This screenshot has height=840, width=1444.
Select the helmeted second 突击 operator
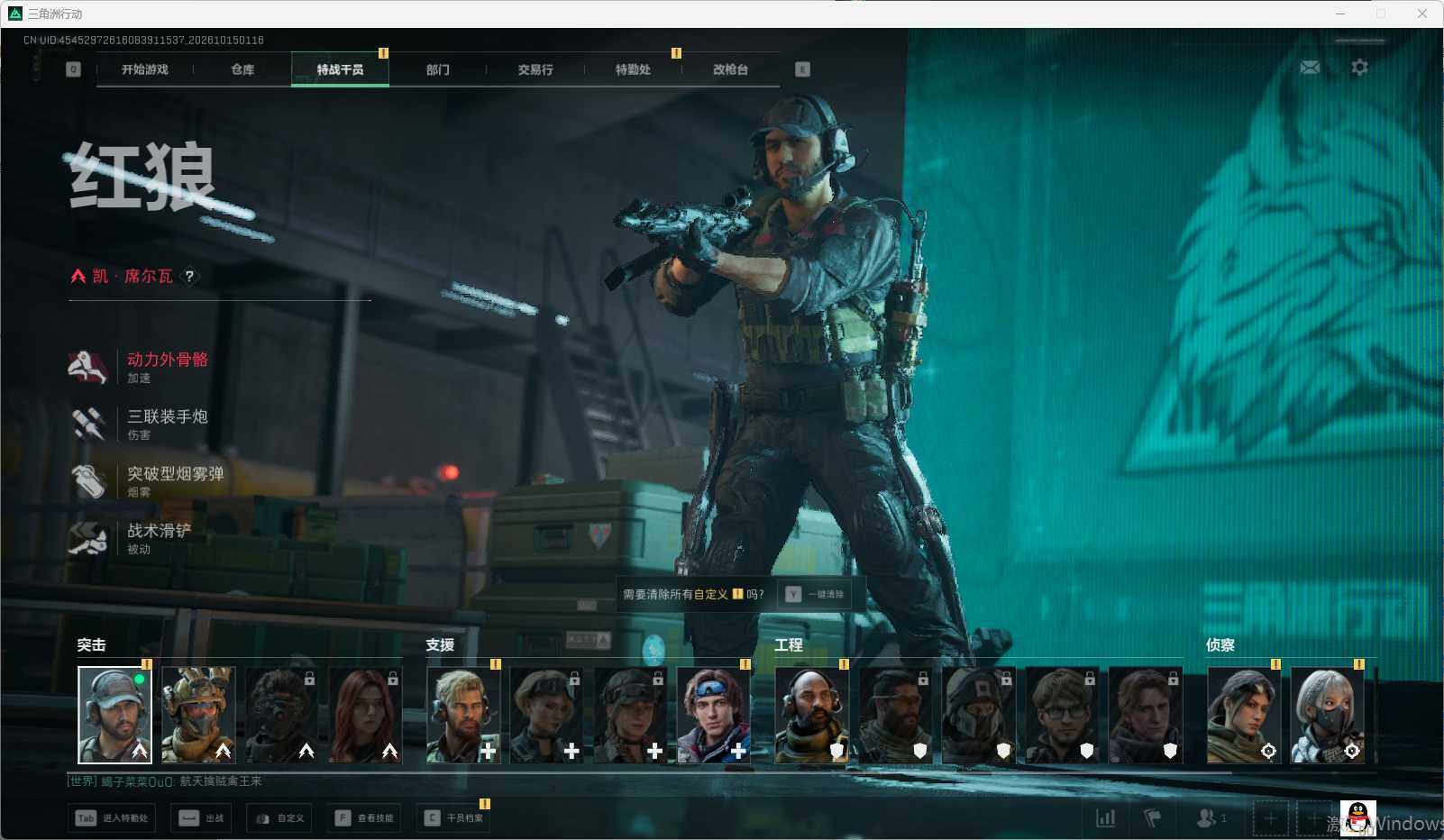point(198,716)
